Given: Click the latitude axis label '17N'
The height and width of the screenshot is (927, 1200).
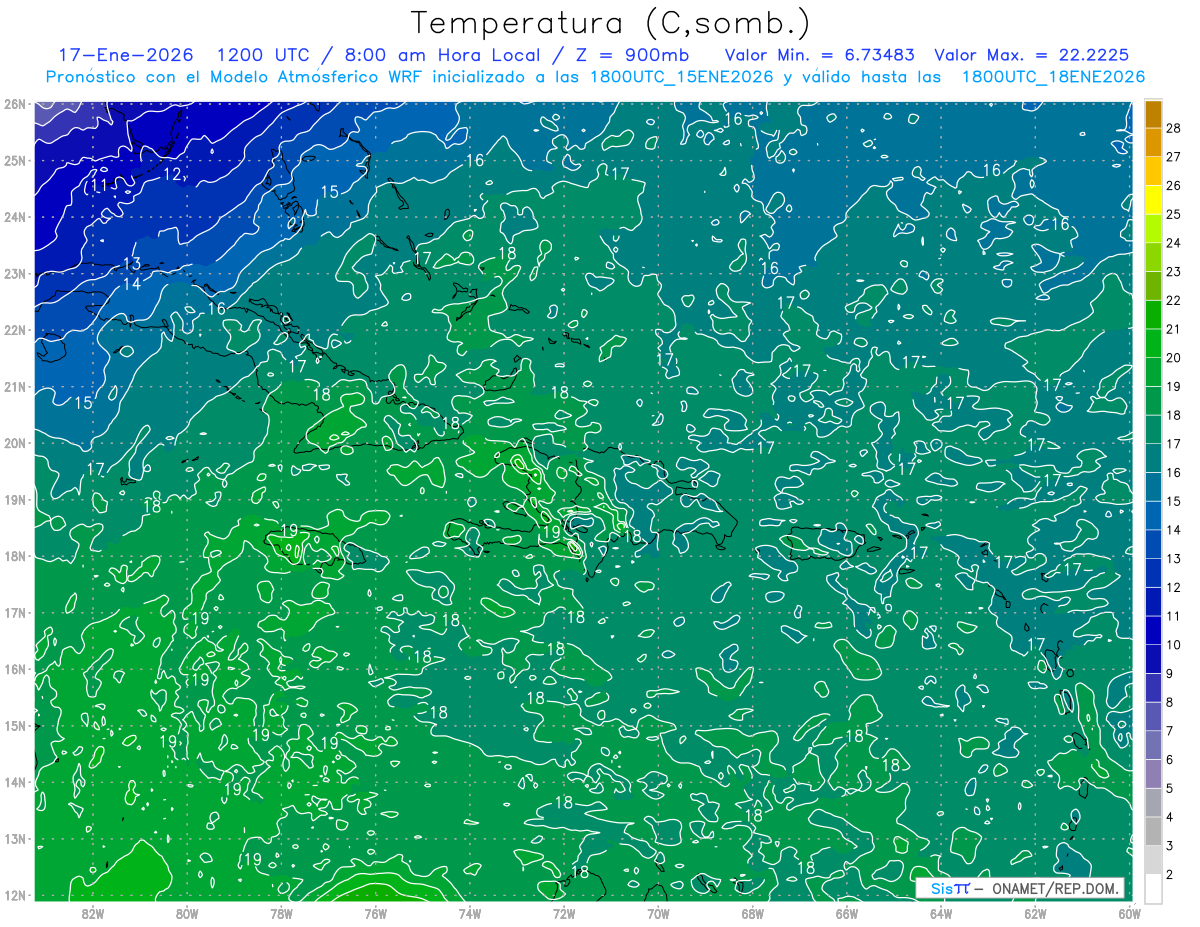Looking at the screenshot, I should click(15, 612).
